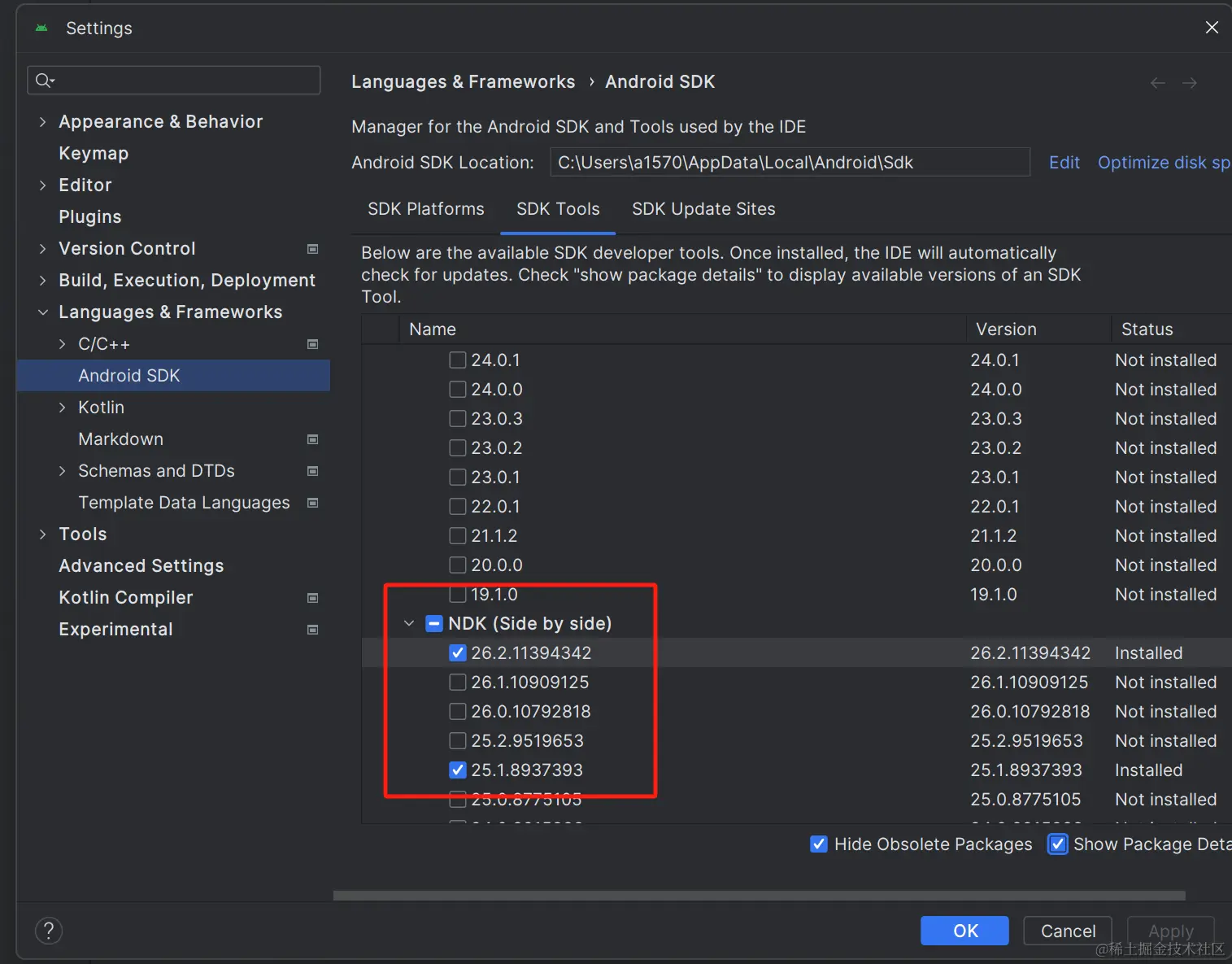Click the magnifier icon in the settings search box

pyautogui.click(x=45, y=80)
